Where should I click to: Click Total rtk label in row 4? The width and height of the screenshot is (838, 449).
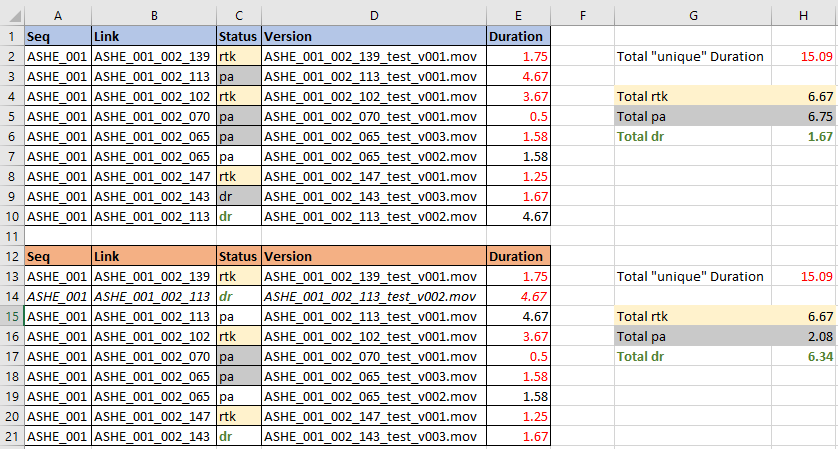pyautogui.click(x=693, y=96)
